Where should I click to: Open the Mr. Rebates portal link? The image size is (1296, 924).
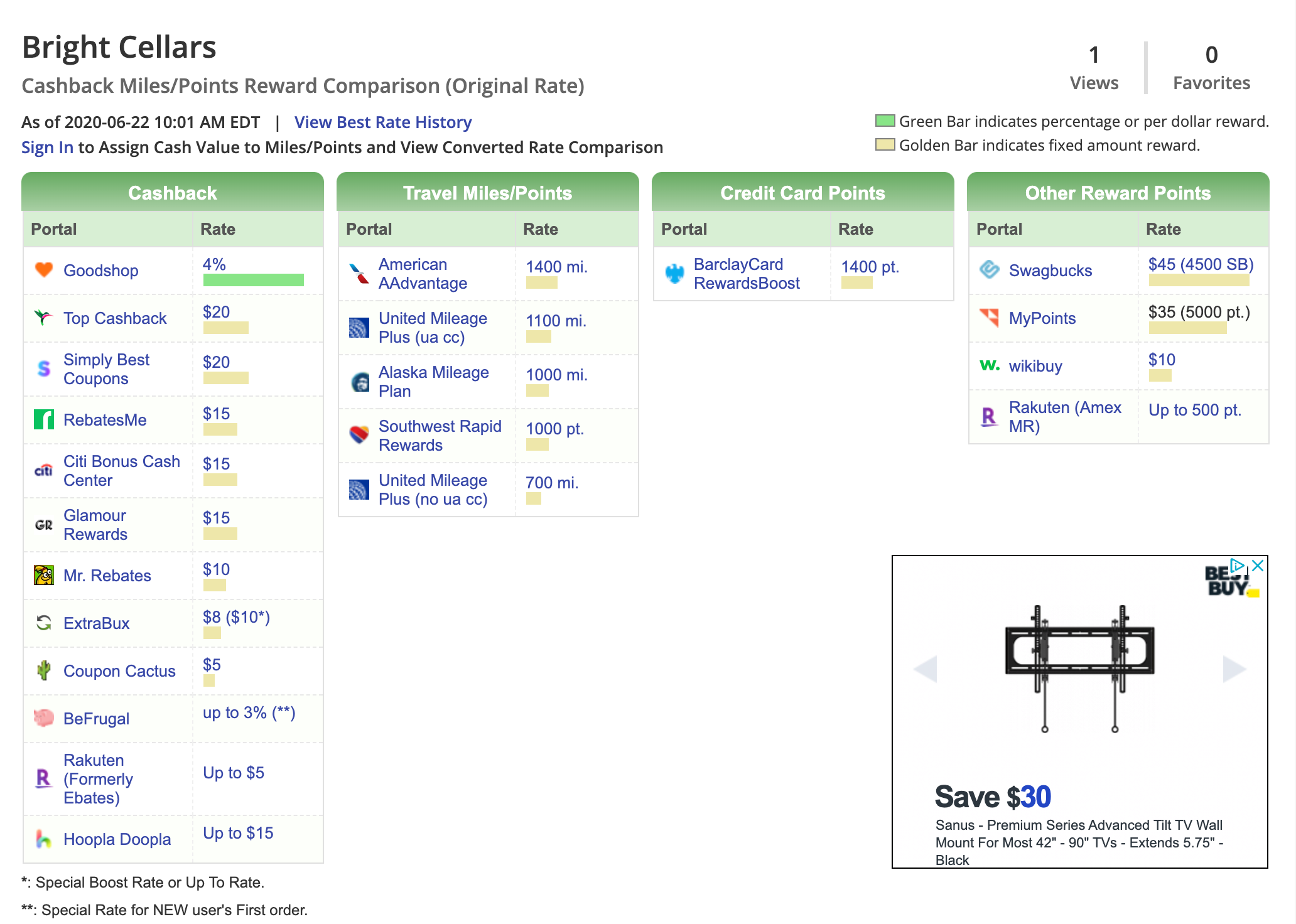[x=107, y=576]
